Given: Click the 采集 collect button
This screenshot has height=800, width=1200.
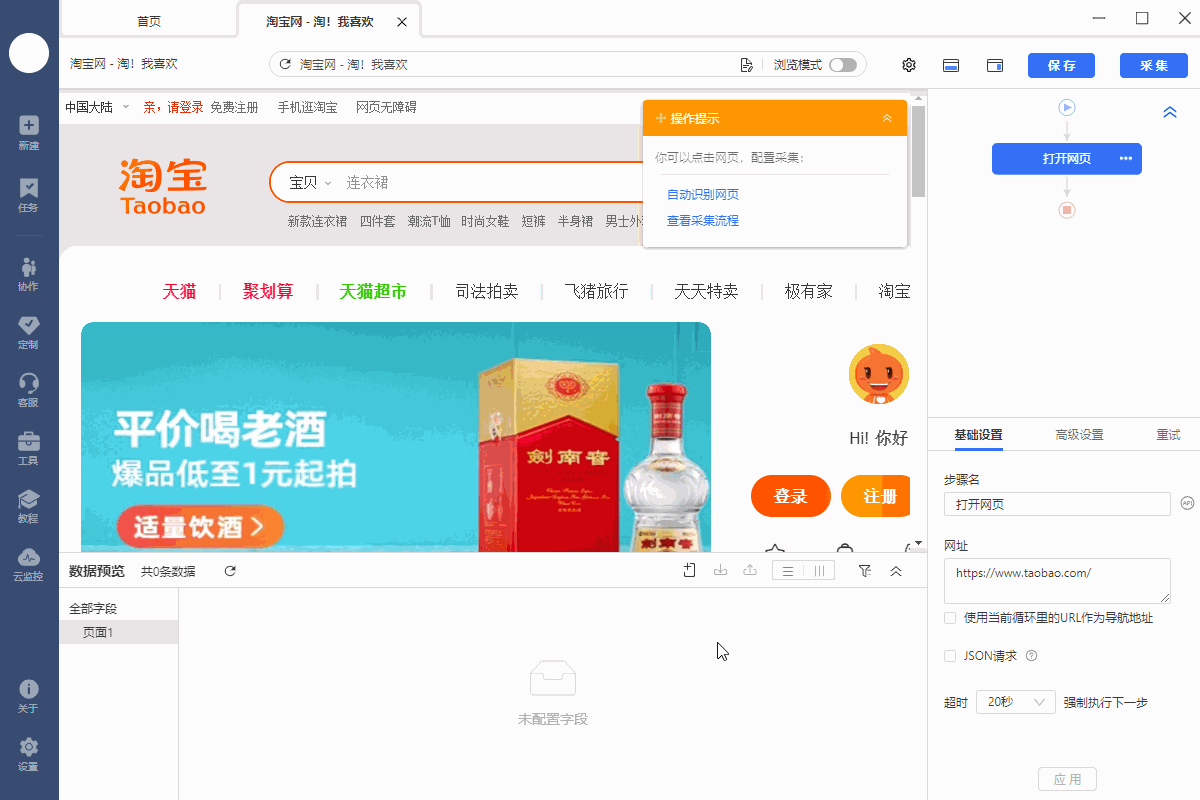Looking at the screenshot, I should pos(1153,65).
